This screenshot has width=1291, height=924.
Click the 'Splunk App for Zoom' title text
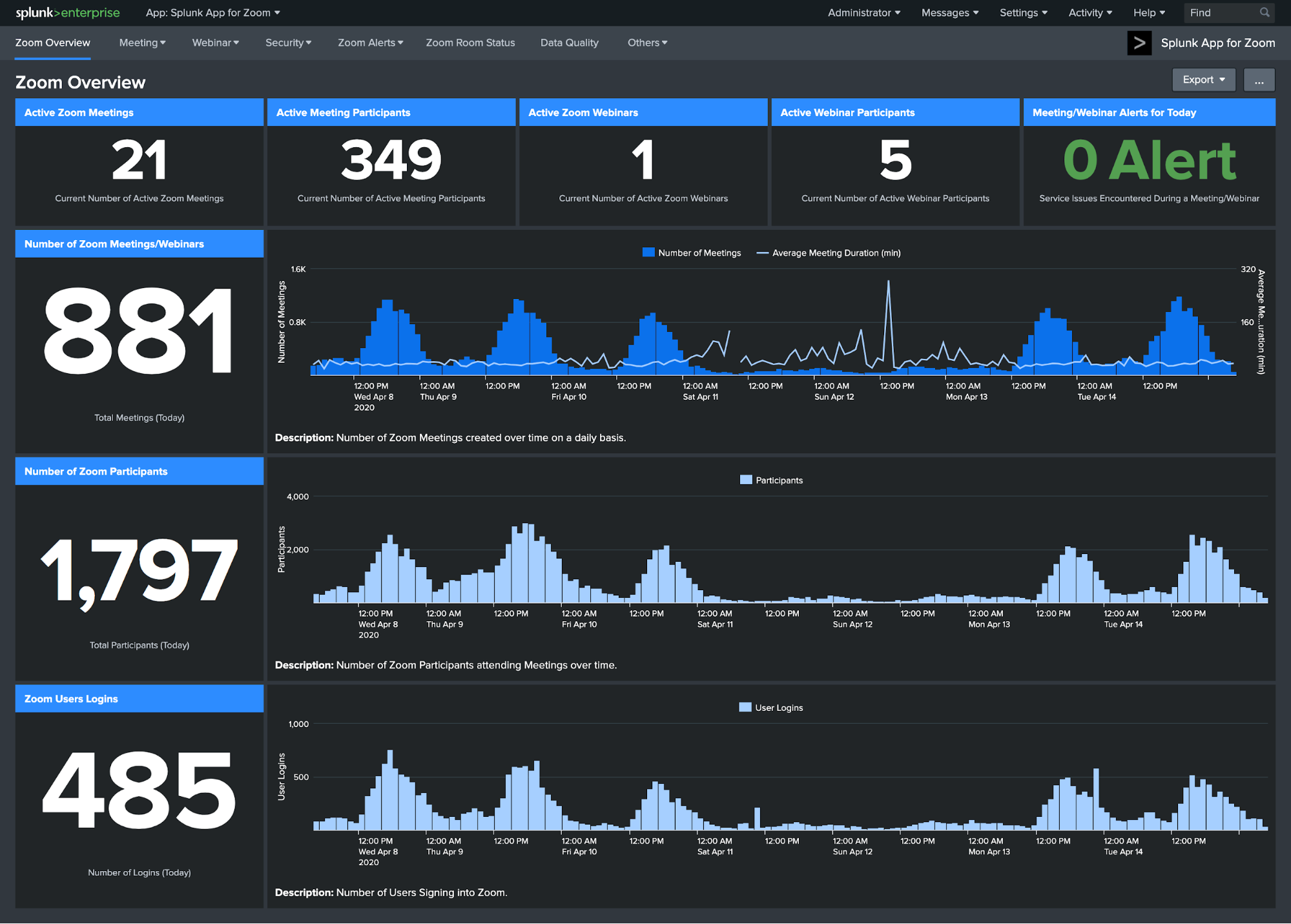[1218, 43]
